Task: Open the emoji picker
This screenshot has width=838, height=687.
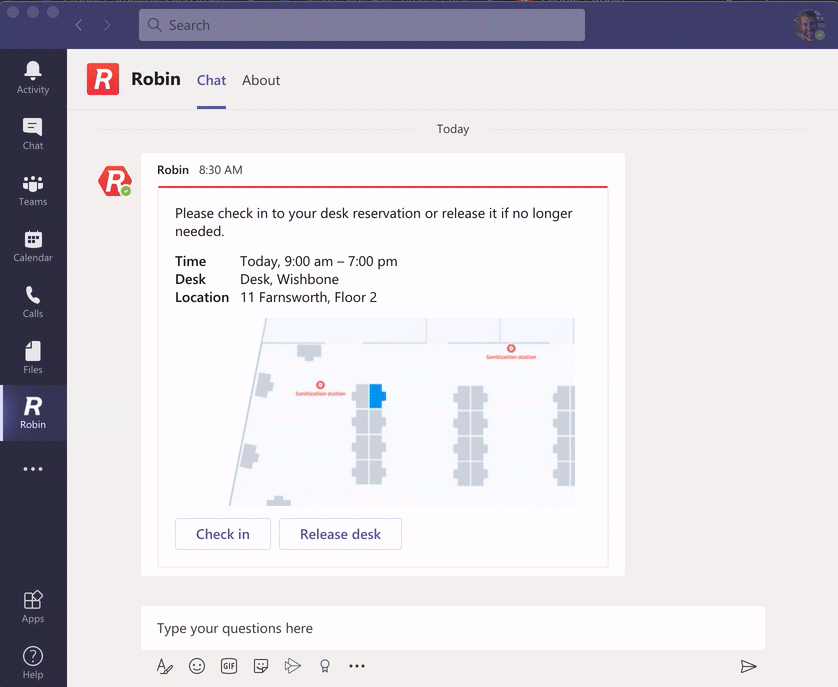Action: (197, 666)
